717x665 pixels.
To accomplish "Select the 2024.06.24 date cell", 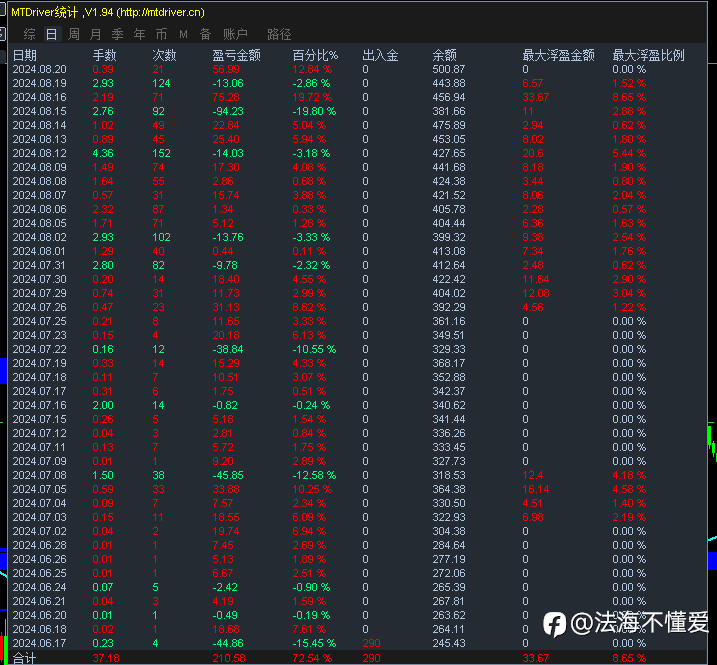I will pyautogui.click(x=39, y=587).
